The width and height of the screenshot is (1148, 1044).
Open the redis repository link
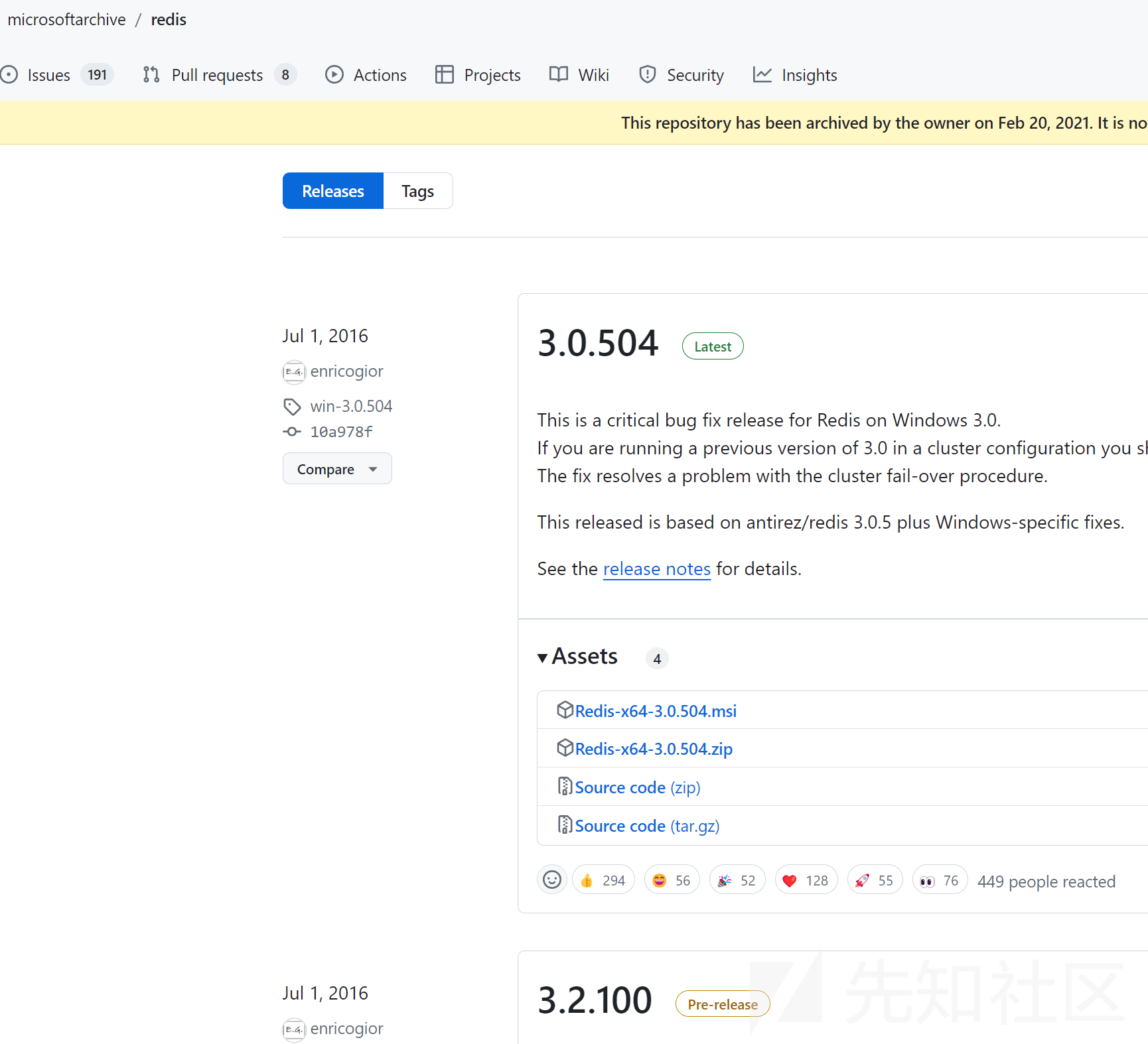(169, 20)
